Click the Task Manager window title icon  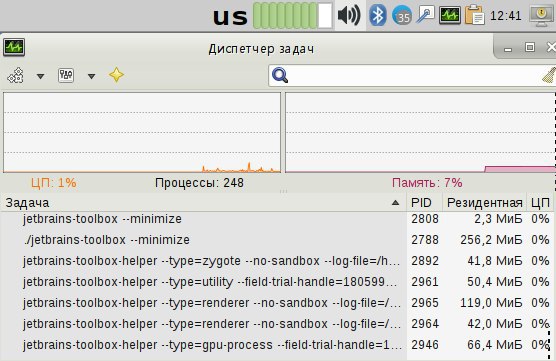[x=14, y=47]
